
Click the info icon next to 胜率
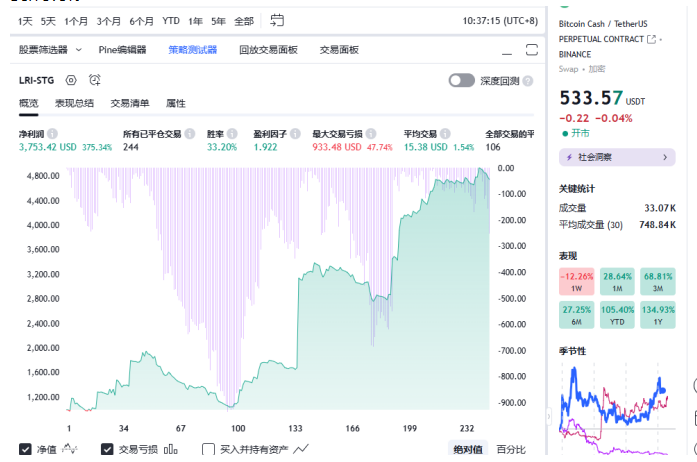coord(232,133)
